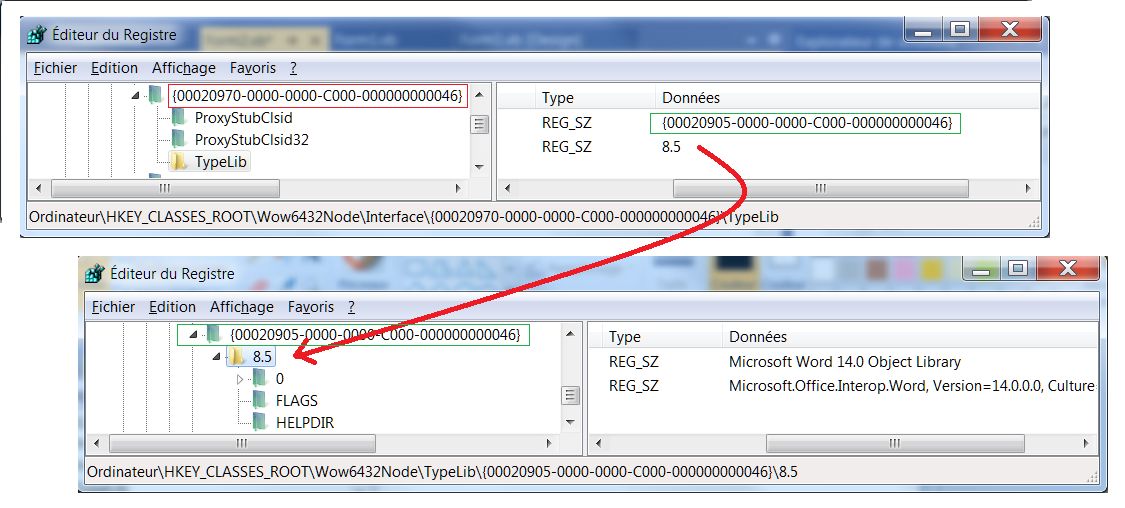Click bottom tree vertical scrollbar thumb
Image resolution: width=1125 pixels, height=508 pixels.
570,395
